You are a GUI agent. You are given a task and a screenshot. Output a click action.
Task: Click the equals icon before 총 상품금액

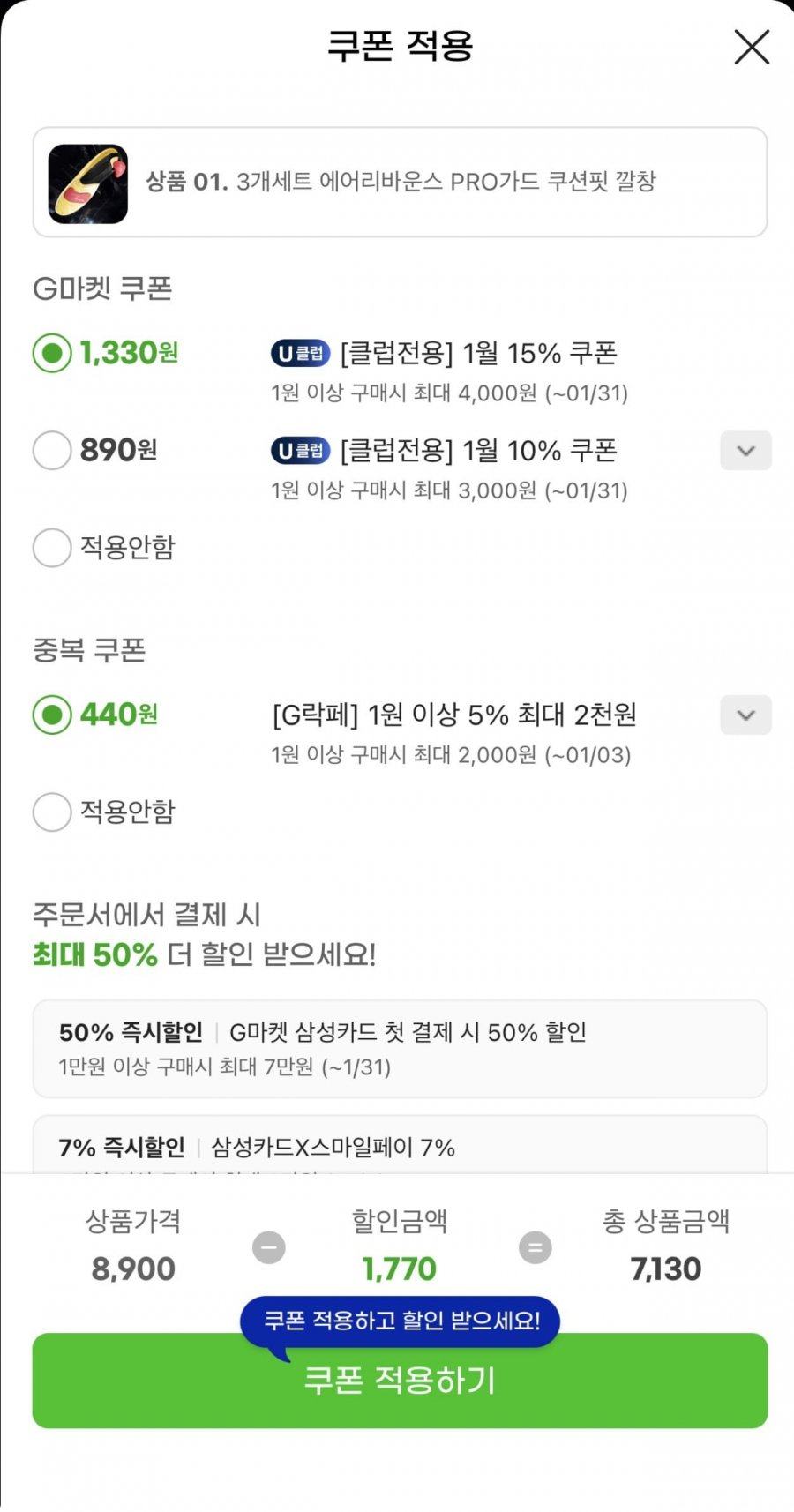point(535,1247)
